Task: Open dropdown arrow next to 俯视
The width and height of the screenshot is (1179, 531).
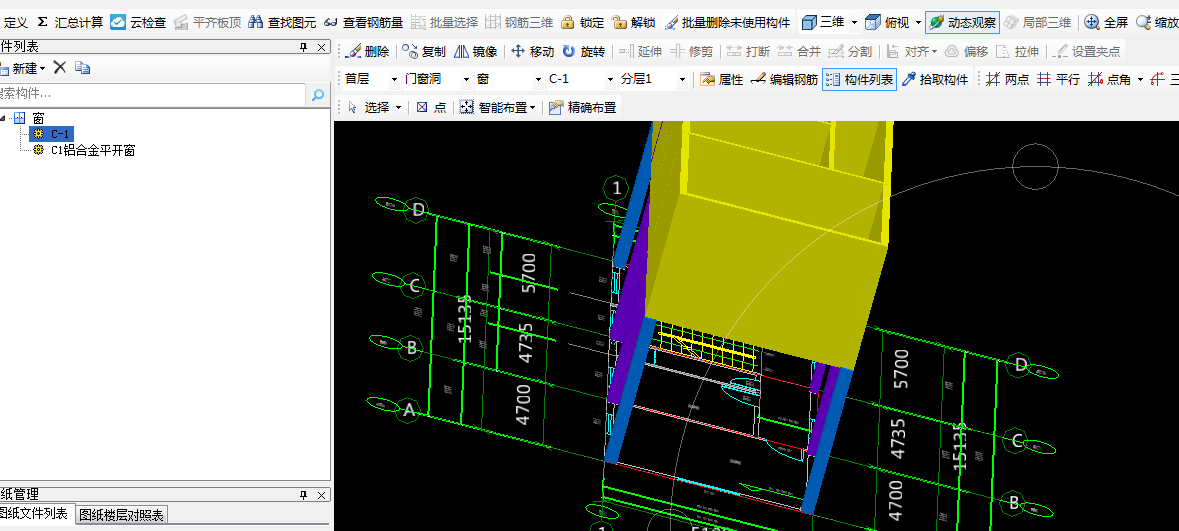Action: 918,23
